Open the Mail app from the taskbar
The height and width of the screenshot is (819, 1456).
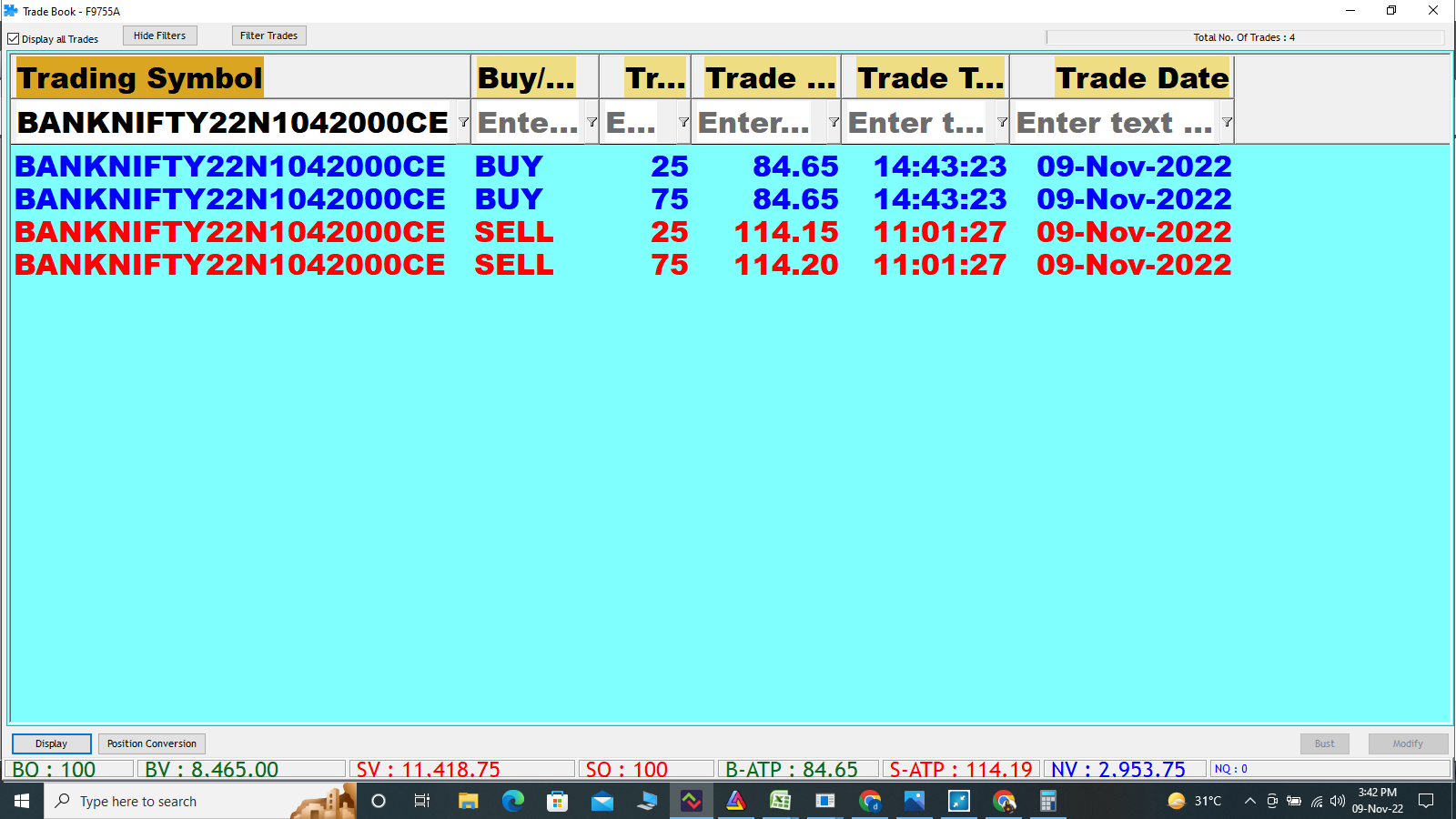click(x=602, y=801)
